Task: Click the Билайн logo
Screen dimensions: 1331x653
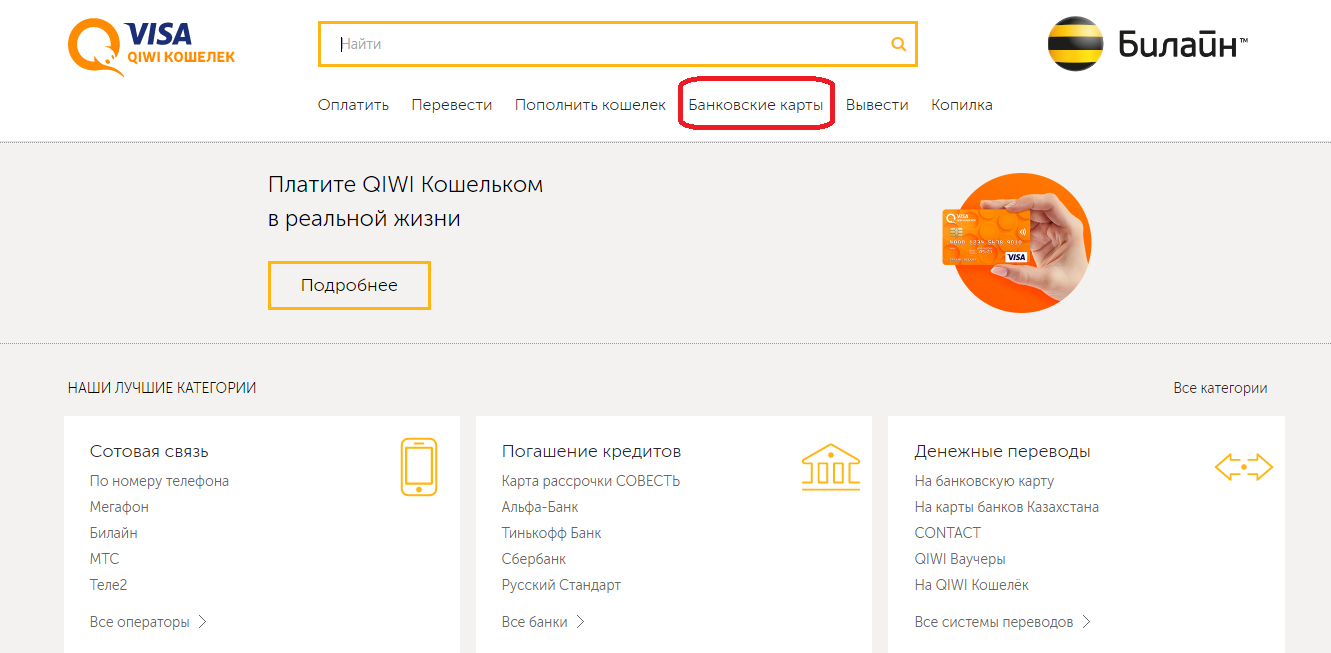Action: 1147,44
